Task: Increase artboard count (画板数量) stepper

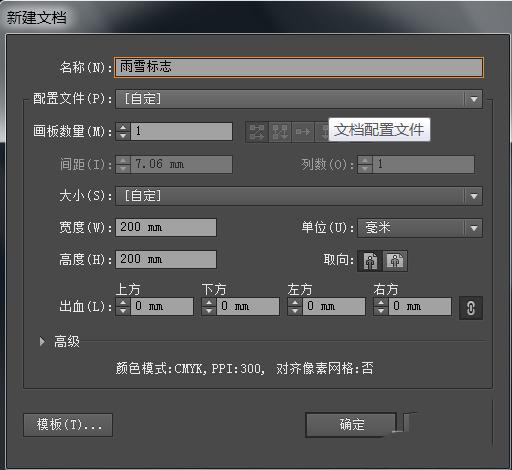Action: tap(123, 127)
